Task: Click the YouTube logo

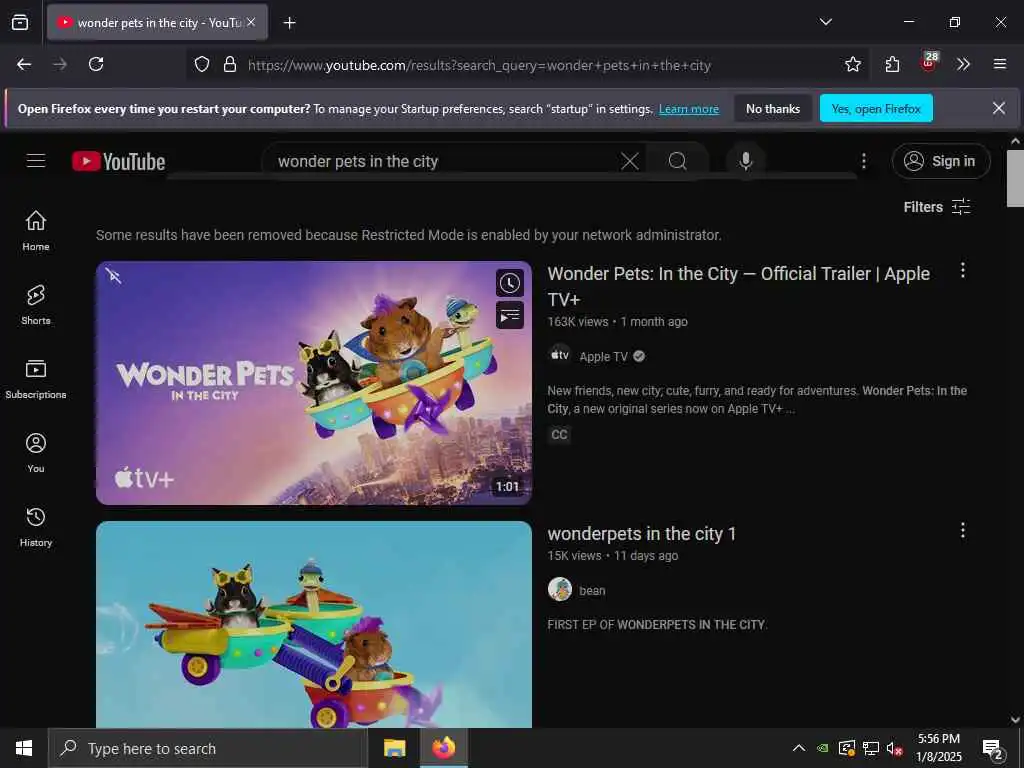Action: [x=118, y=161]
